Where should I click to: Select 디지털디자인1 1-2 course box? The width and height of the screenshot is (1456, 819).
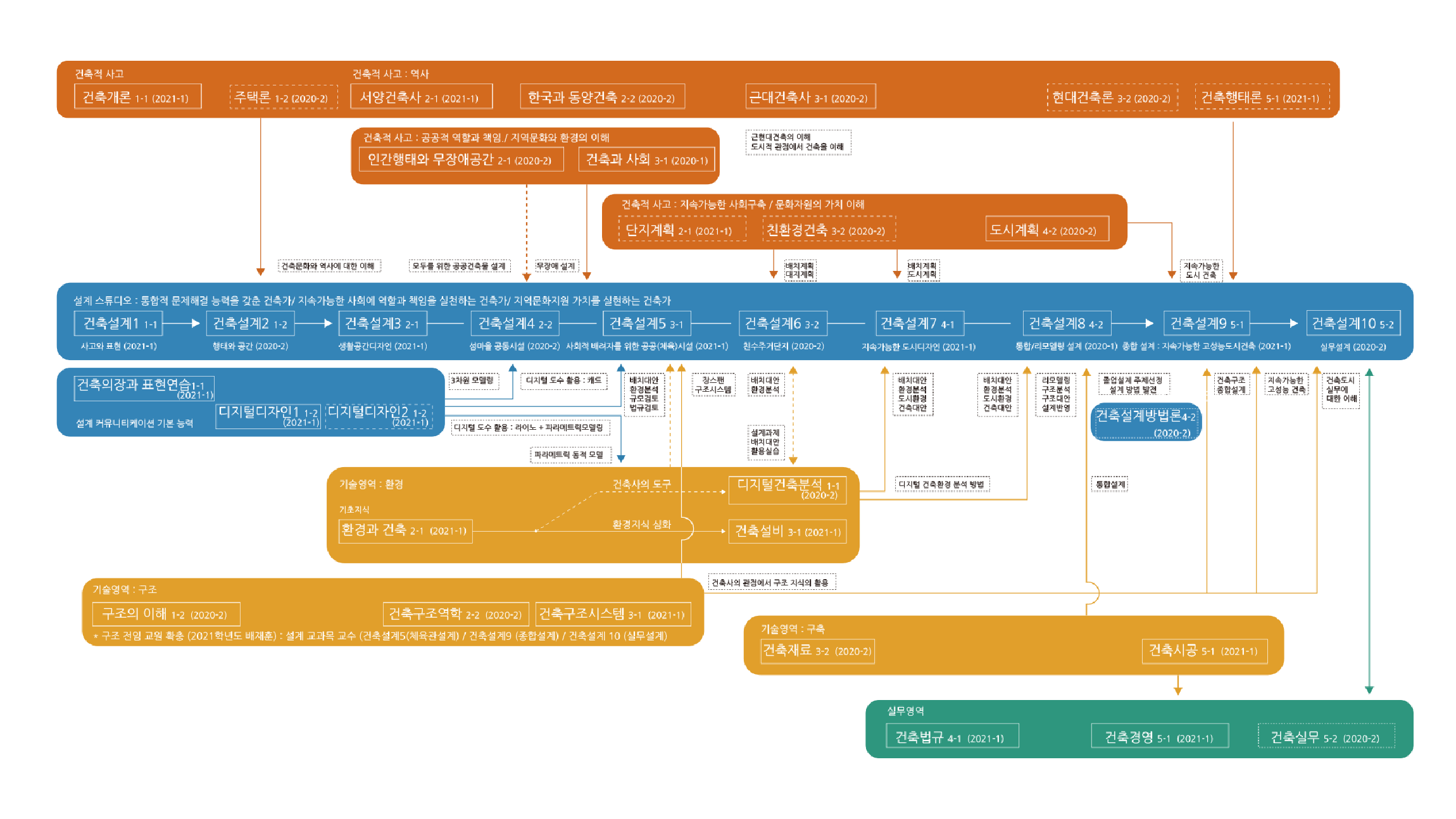click(268, 416)
